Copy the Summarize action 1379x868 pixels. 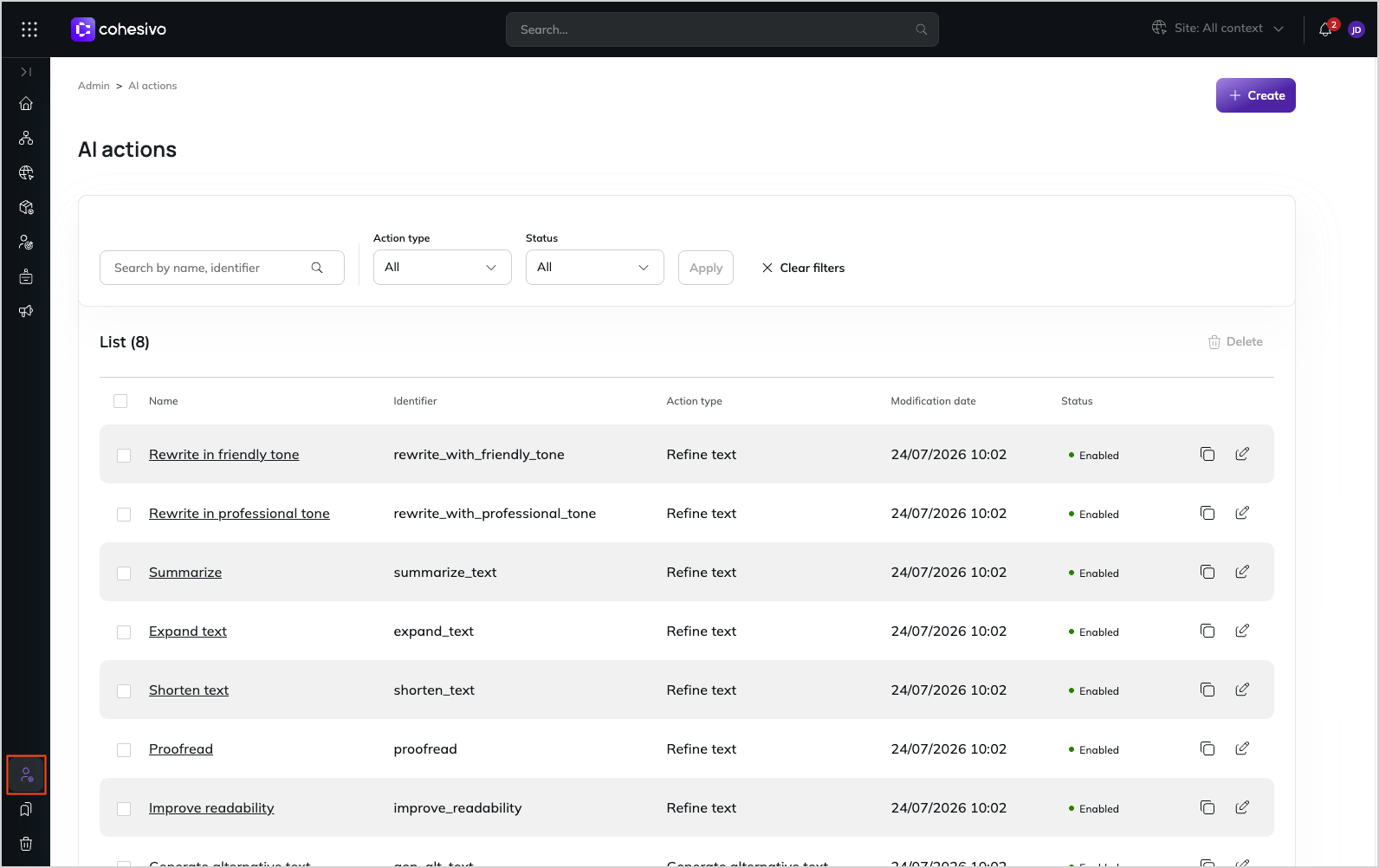coord(1207,572)
